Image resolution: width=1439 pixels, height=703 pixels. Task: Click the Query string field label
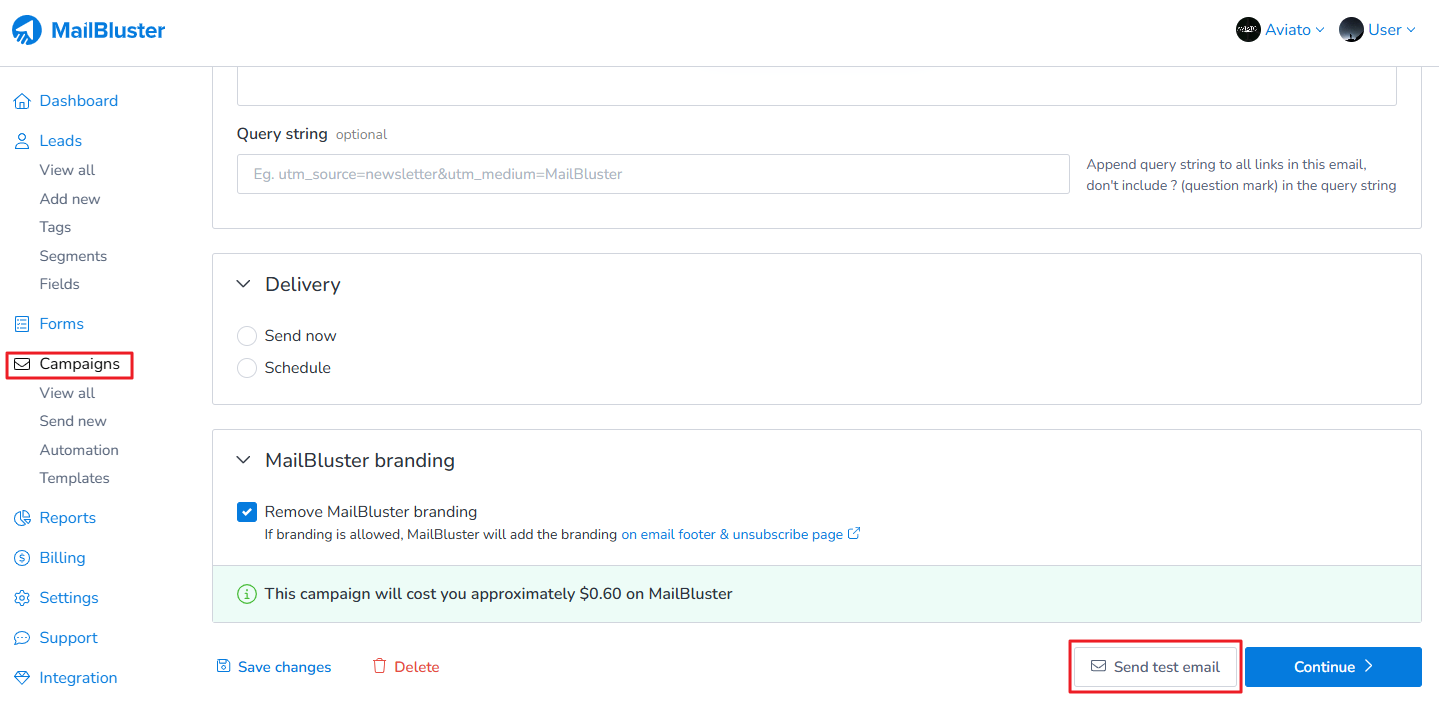[282, 134]
